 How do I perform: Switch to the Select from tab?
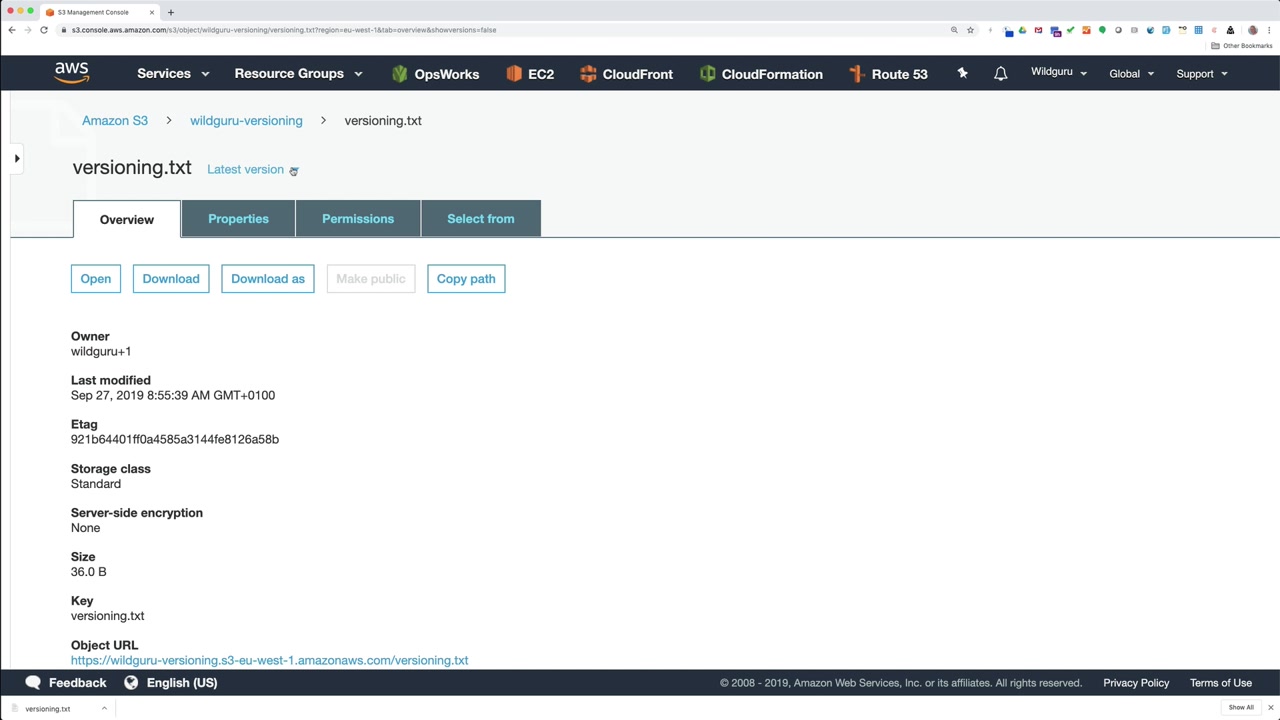pos(481,219)
